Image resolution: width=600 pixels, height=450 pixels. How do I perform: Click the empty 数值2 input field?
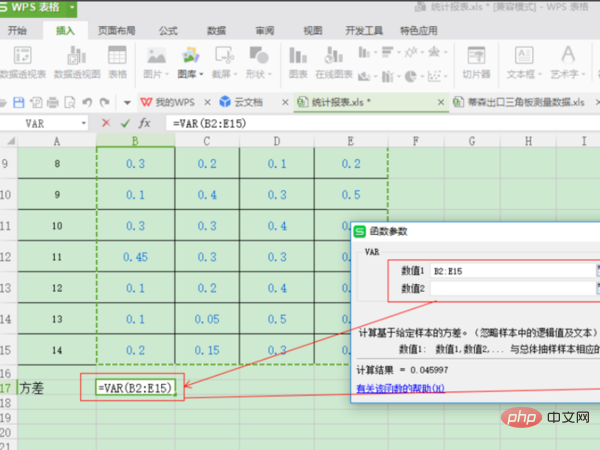click(x=514, y=288)
